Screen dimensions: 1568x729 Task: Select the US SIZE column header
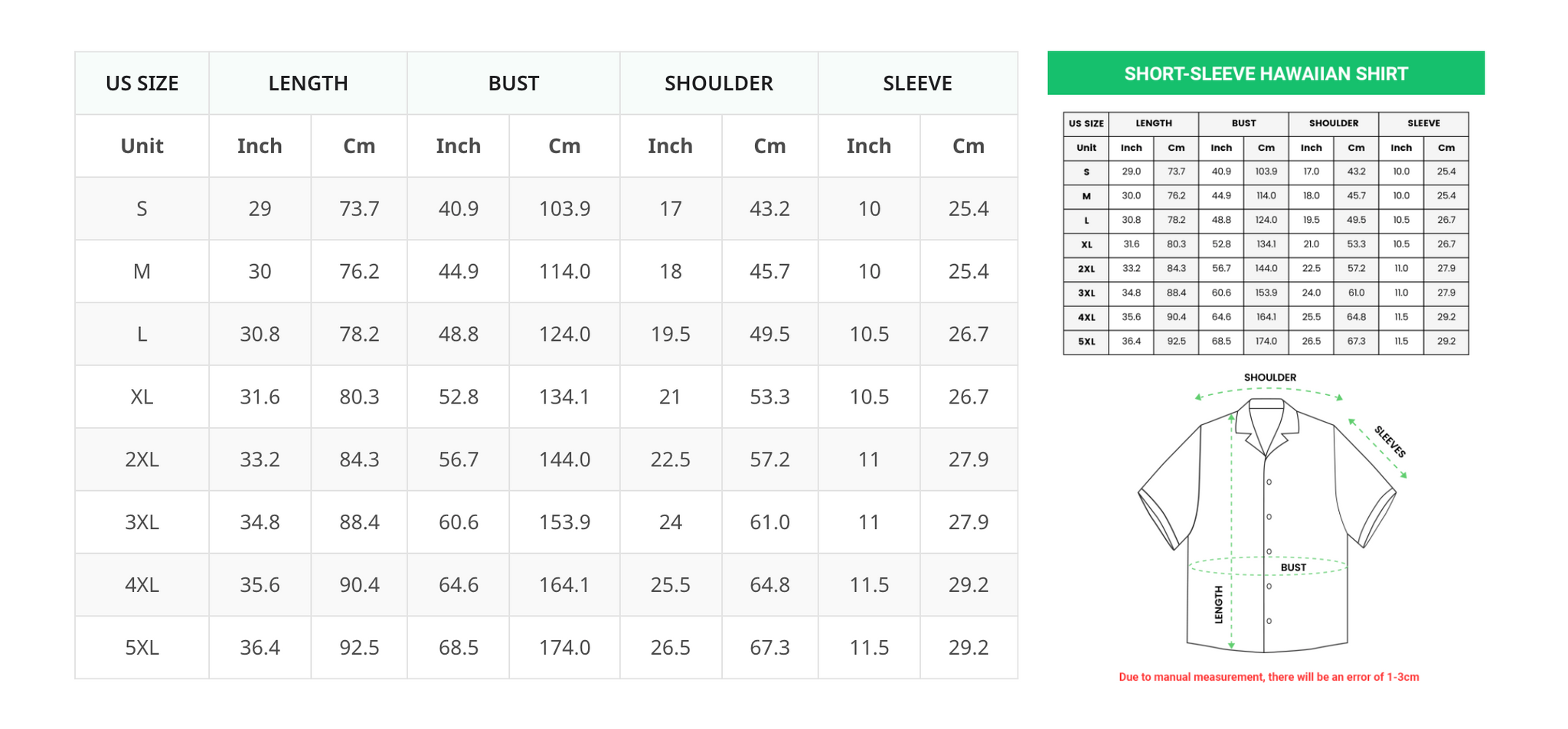(142, 83)
